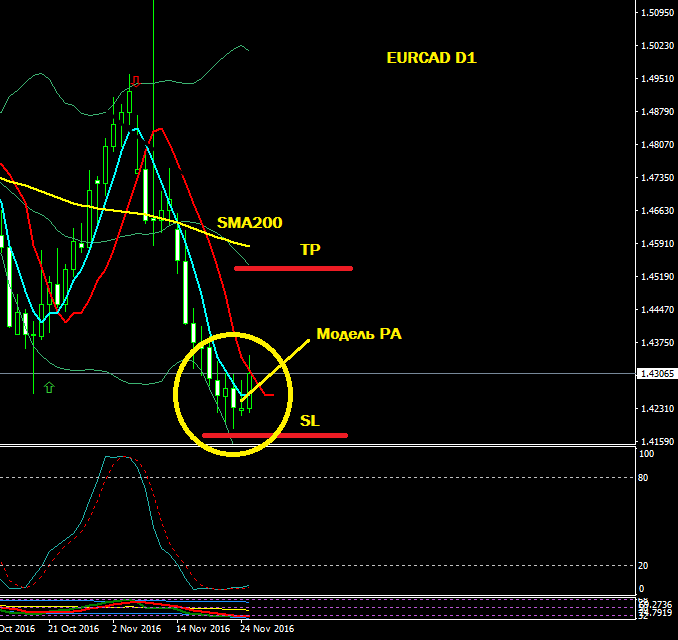
Task: Select the SL text label
Action: (310, 421)
